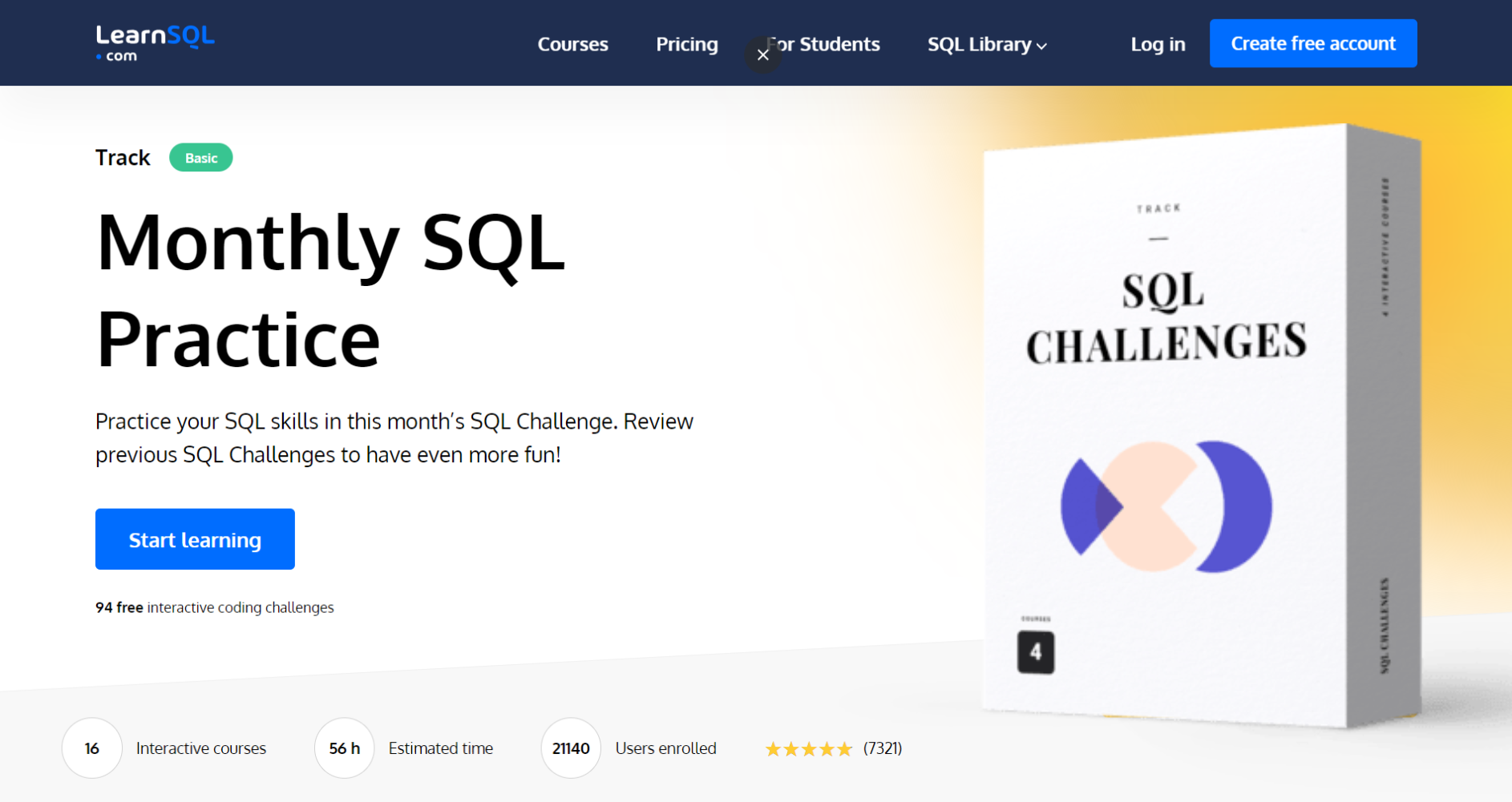Click the 16 interactive courses circle
Image resolution: width=1512 pixels, height=802 pixels.
tap(92, 748)
